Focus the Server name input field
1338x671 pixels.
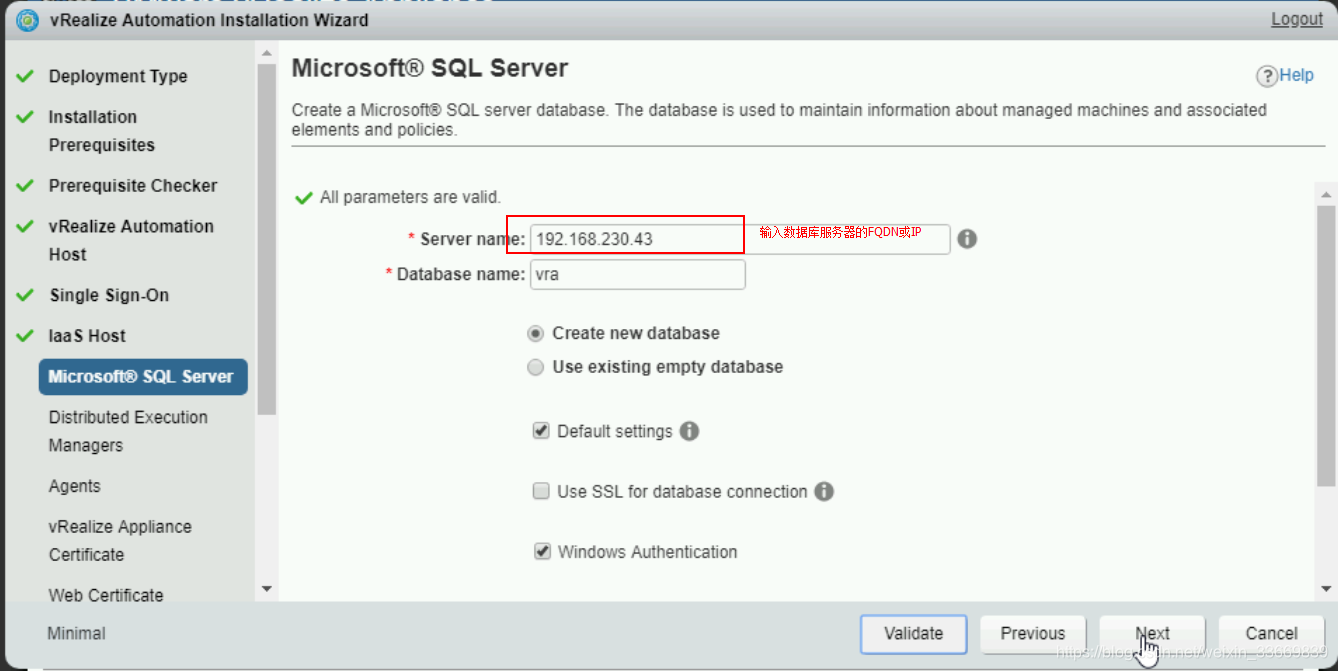[740, 239]
